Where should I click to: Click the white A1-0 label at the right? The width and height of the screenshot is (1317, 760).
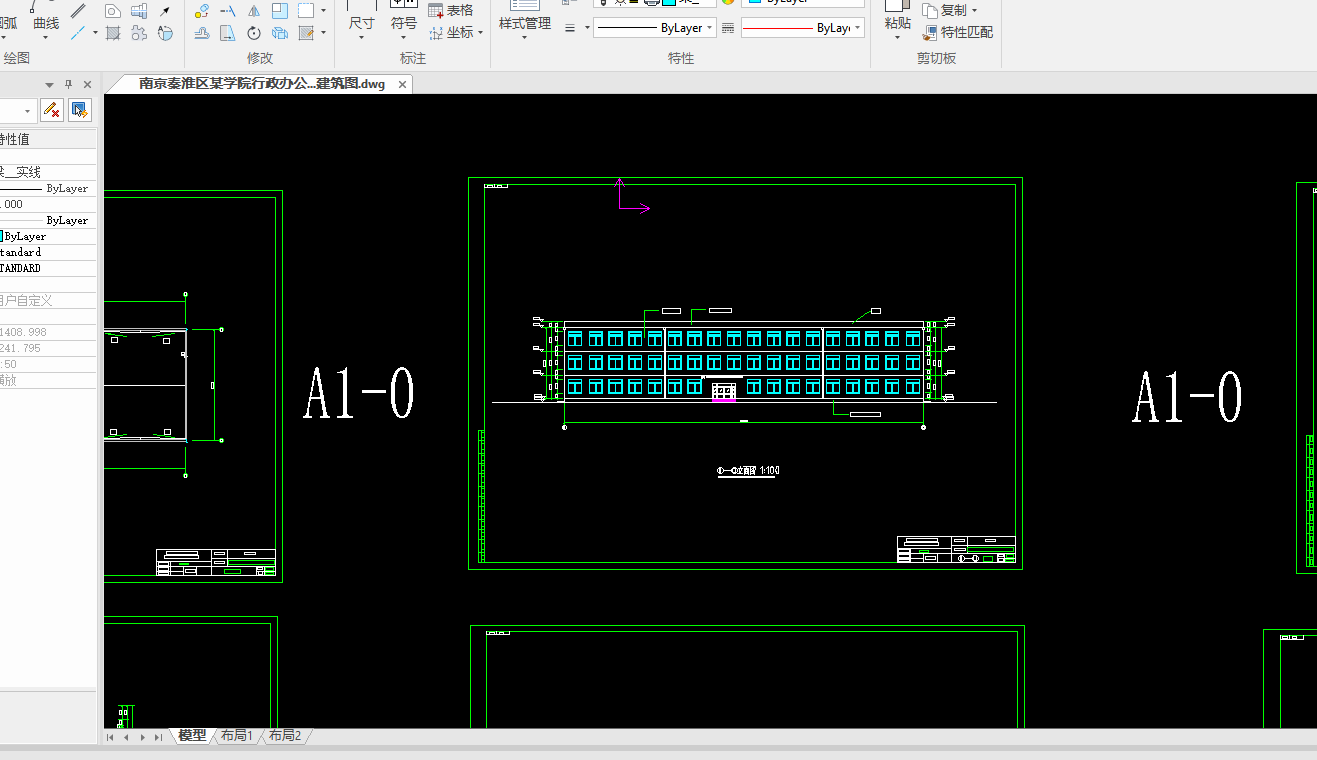coord(1187,396)
